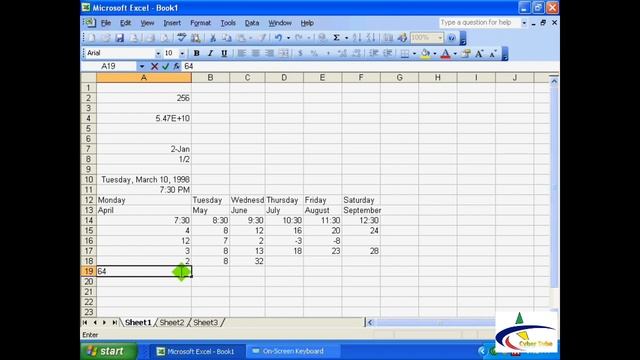Click in the Type a question for help box
Image resolution: width=640 pixels, height=360 pixels.
click(480, 23)
